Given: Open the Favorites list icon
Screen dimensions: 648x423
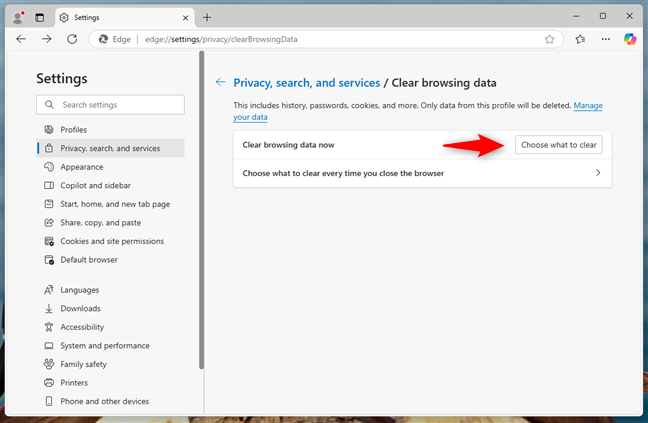Looking at the screenshot, I should point(580,39).
